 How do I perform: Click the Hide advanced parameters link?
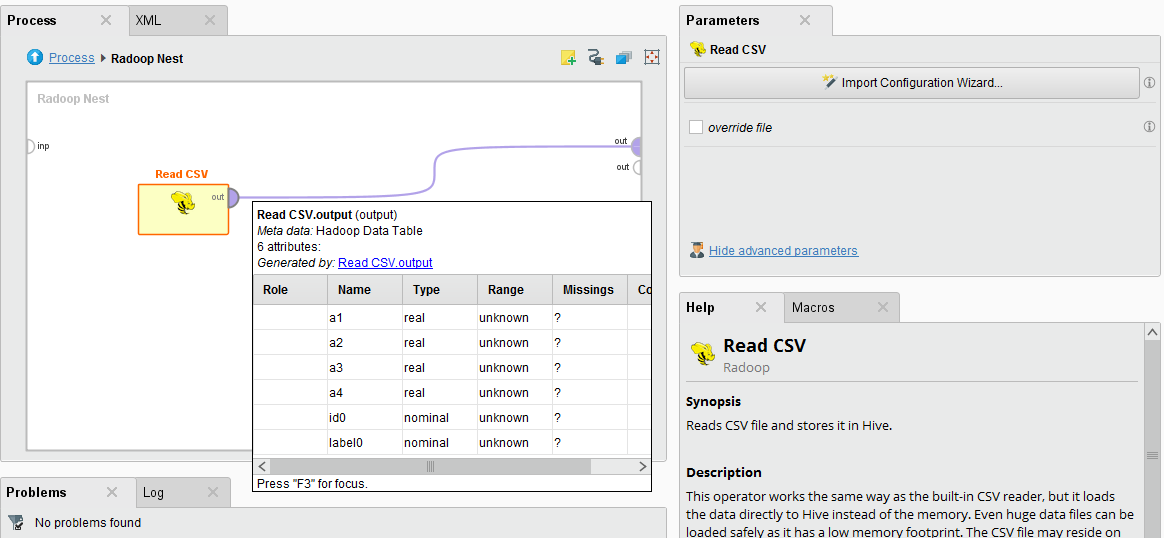pos(783,251)
